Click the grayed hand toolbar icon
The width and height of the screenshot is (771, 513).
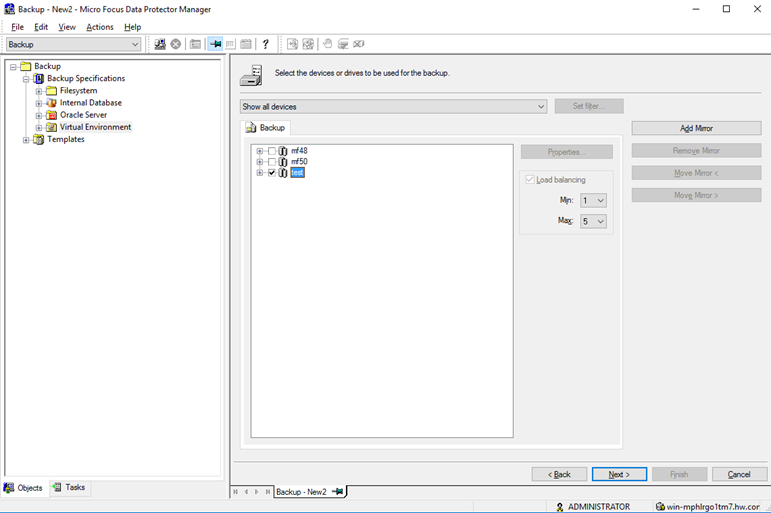(x=327, y=44)
